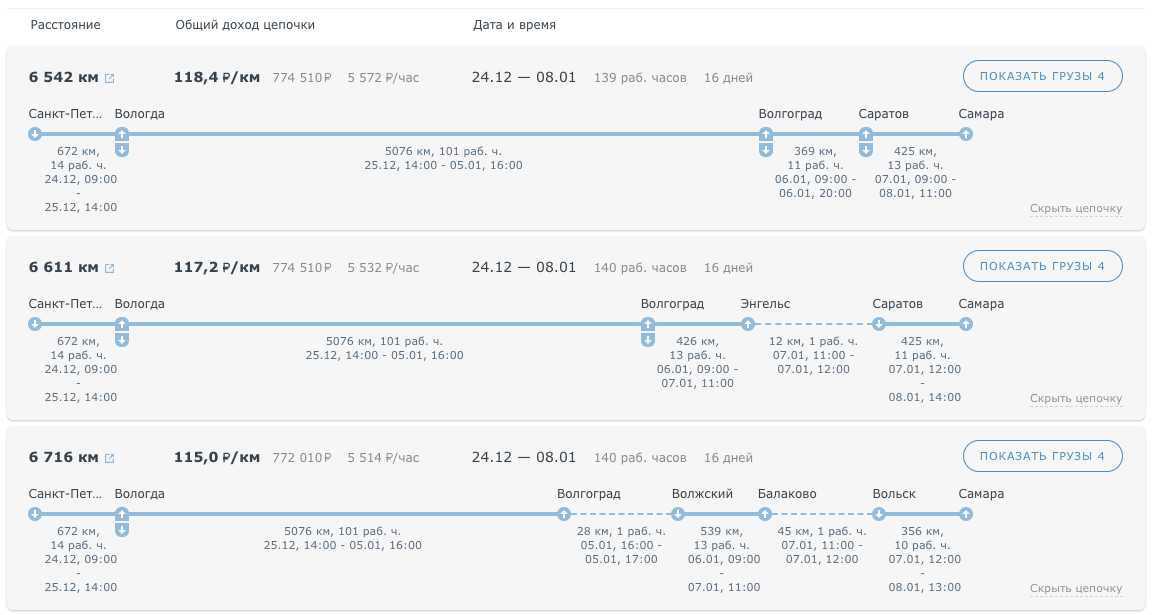Viewport: 1153px width, 615px height.
Task: Open external link icon beside 6 611 km
Action: (110, 268)
